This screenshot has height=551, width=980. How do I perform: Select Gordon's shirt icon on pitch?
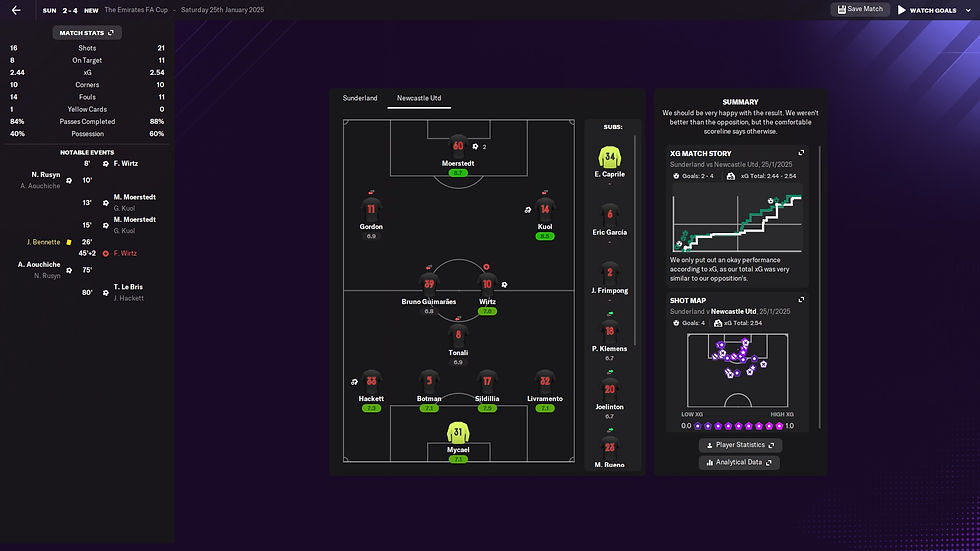coord(371,209)
